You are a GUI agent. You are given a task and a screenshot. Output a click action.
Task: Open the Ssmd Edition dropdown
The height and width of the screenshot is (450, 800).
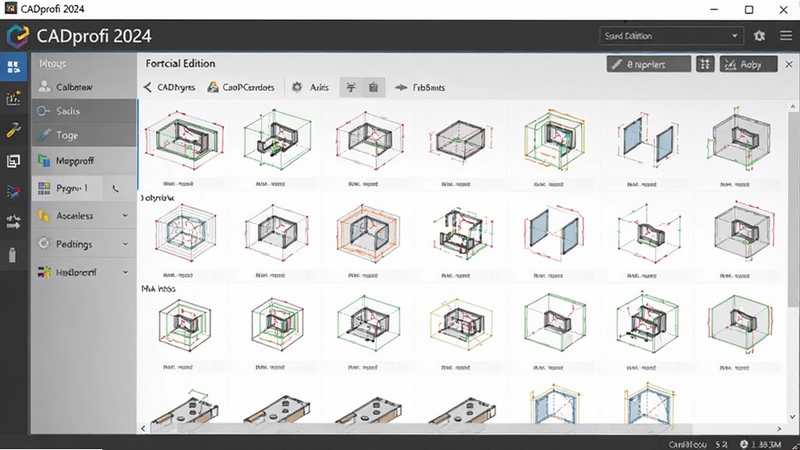pyautogui.click(x=670, y=36)
